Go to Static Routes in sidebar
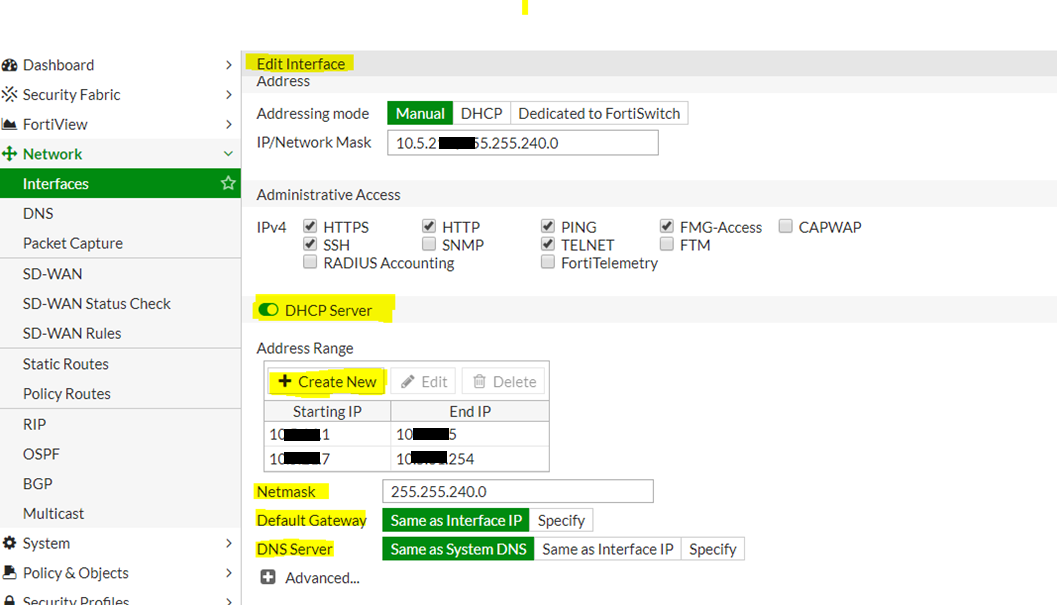 [66, 364]
